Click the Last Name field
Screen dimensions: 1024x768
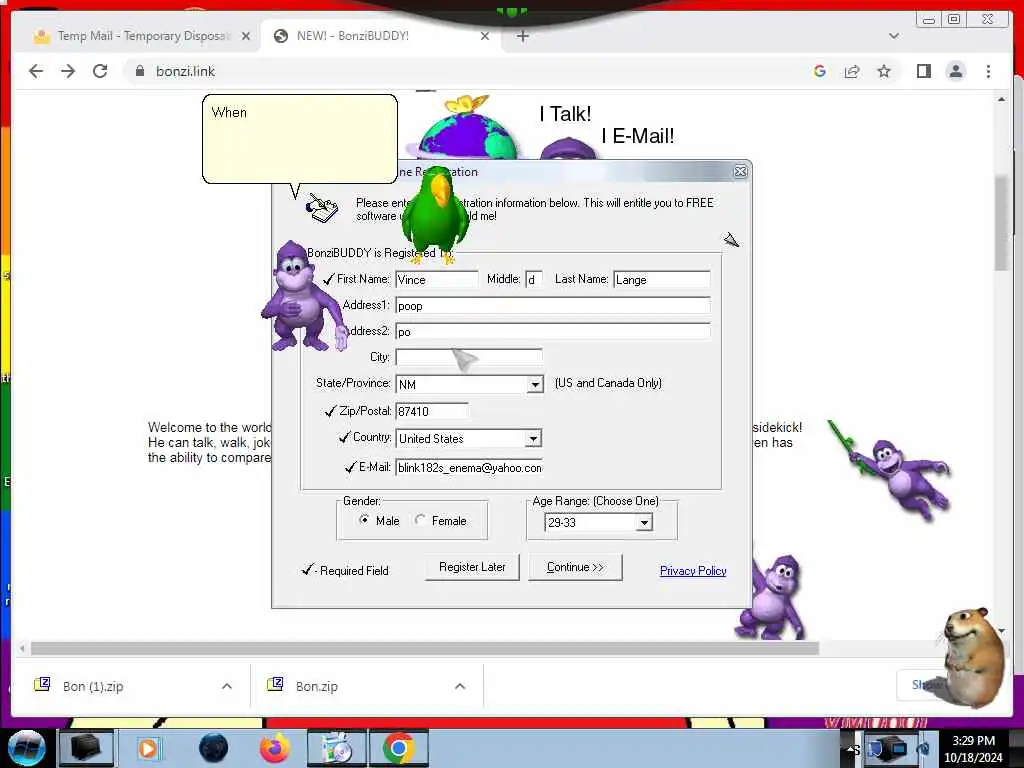pyautogui.click(x=662, y=280)
